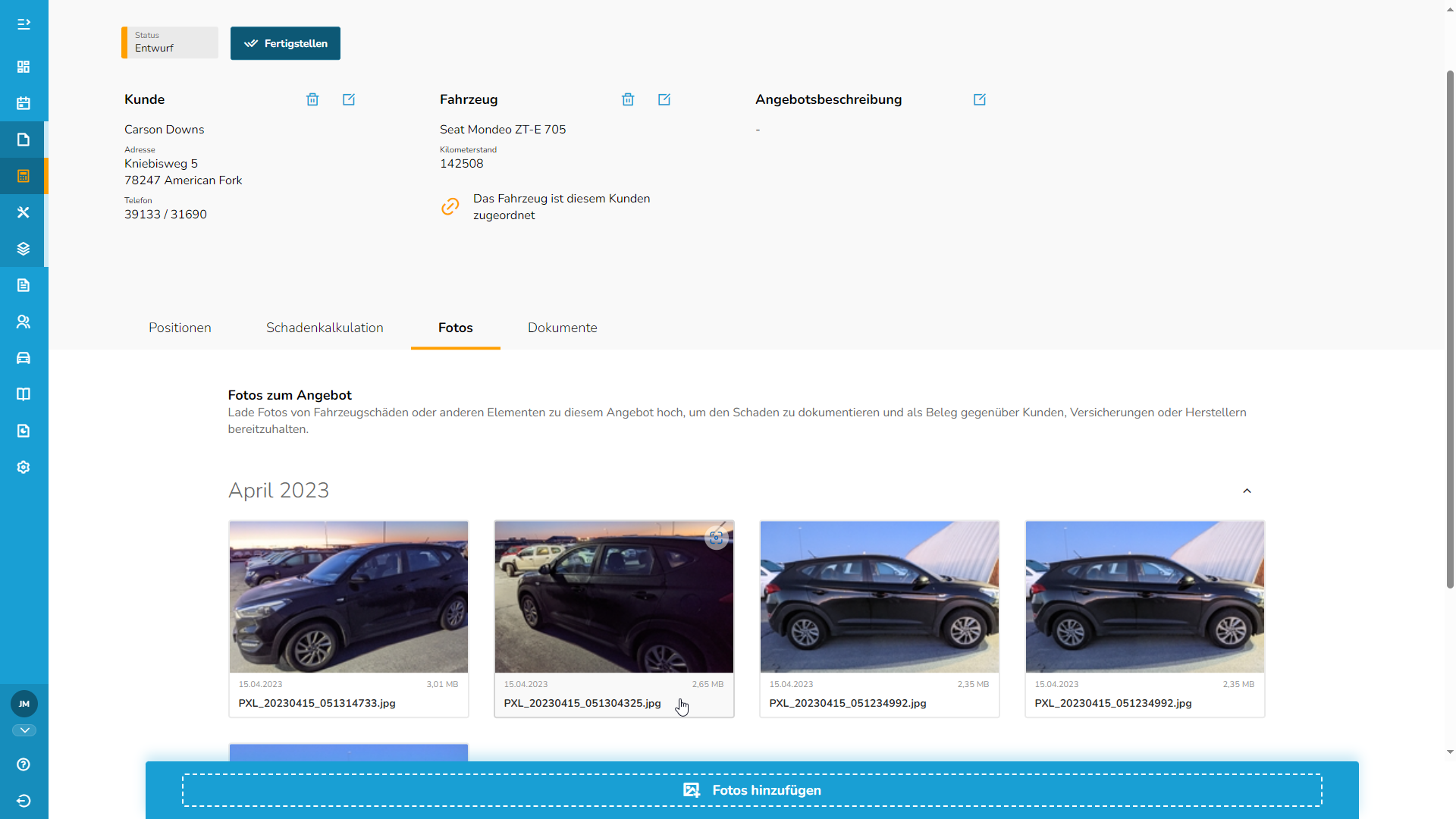Open photo PXL_20230415_051304325.jpg thumbnail

coord(614,597)
